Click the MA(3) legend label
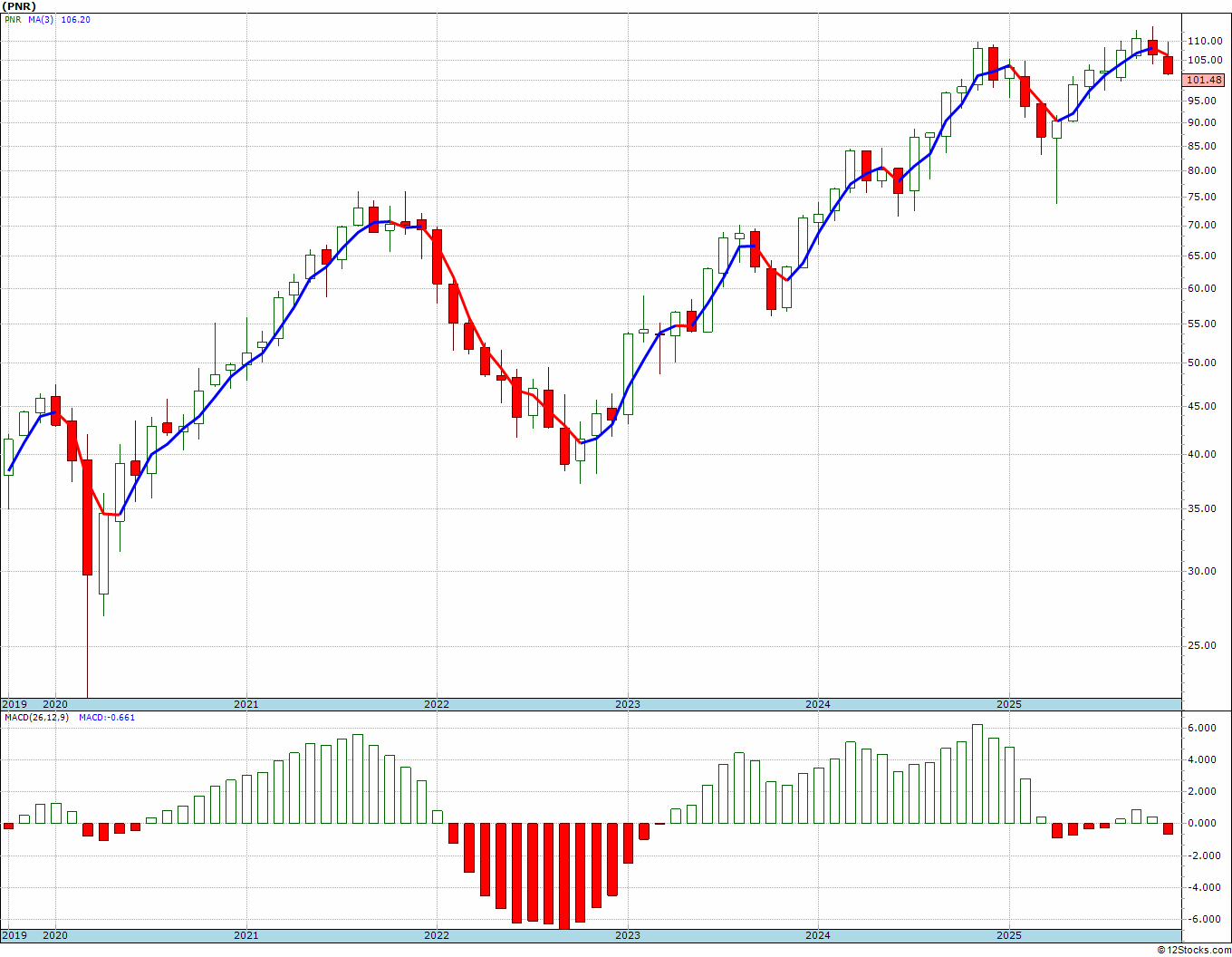This screenshot has width=1232, height=957. [41, 19]
